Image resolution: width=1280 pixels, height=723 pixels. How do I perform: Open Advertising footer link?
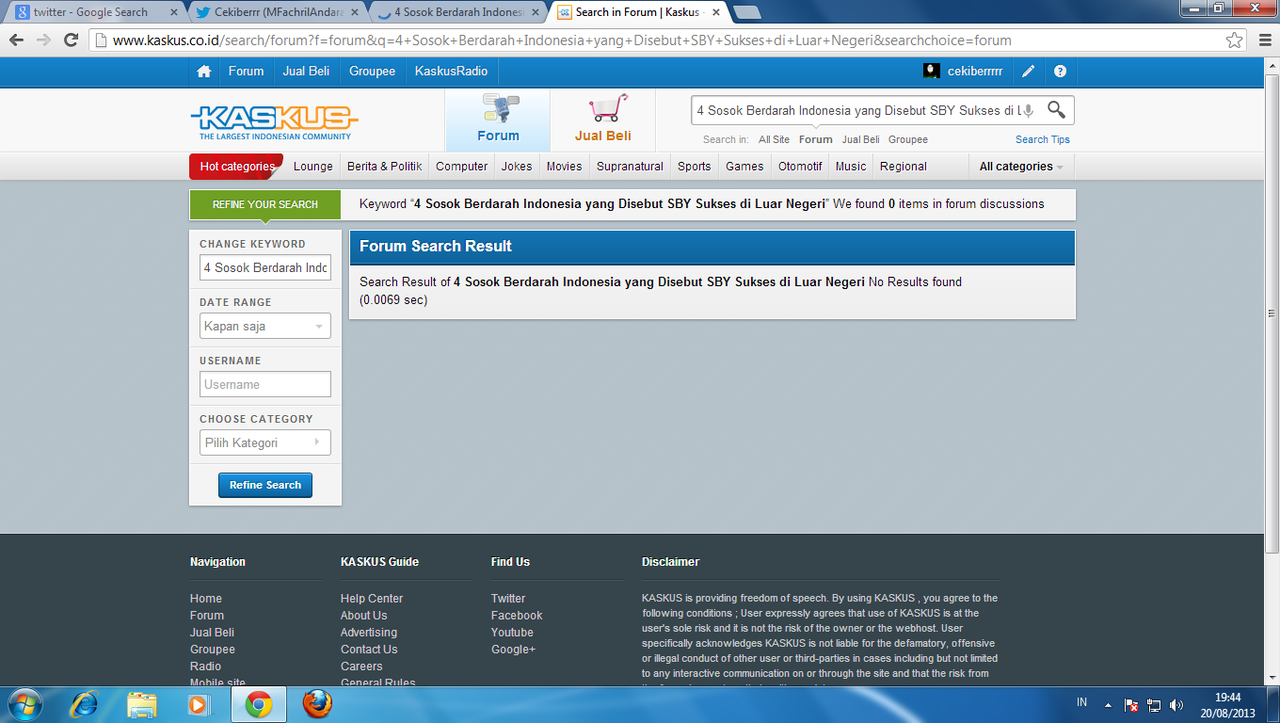pos(369,633)
